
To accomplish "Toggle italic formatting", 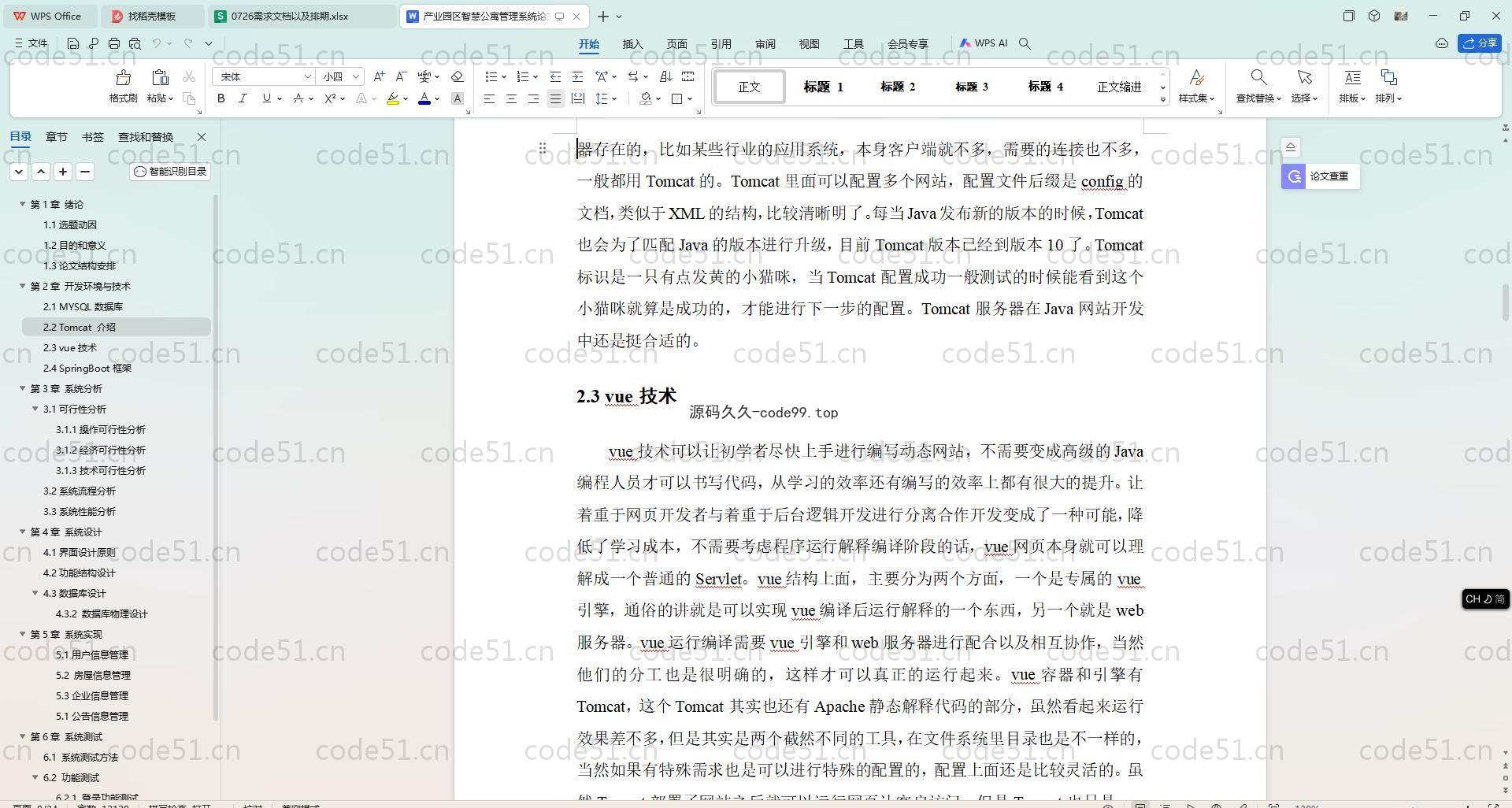I will (x=243, y=98).
